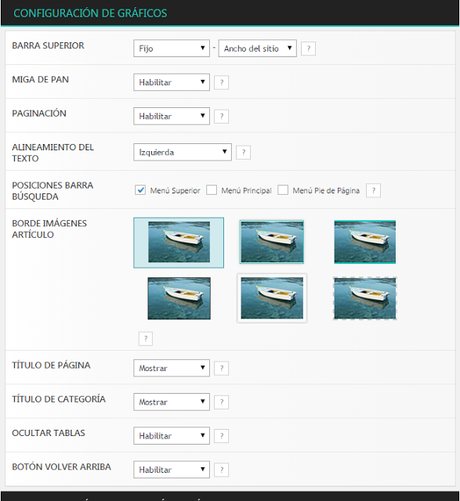This screenshot has width=460, height=501.
Task: Click the Barra Superior label
Action: pyautogui.click(x=48, y=46)
